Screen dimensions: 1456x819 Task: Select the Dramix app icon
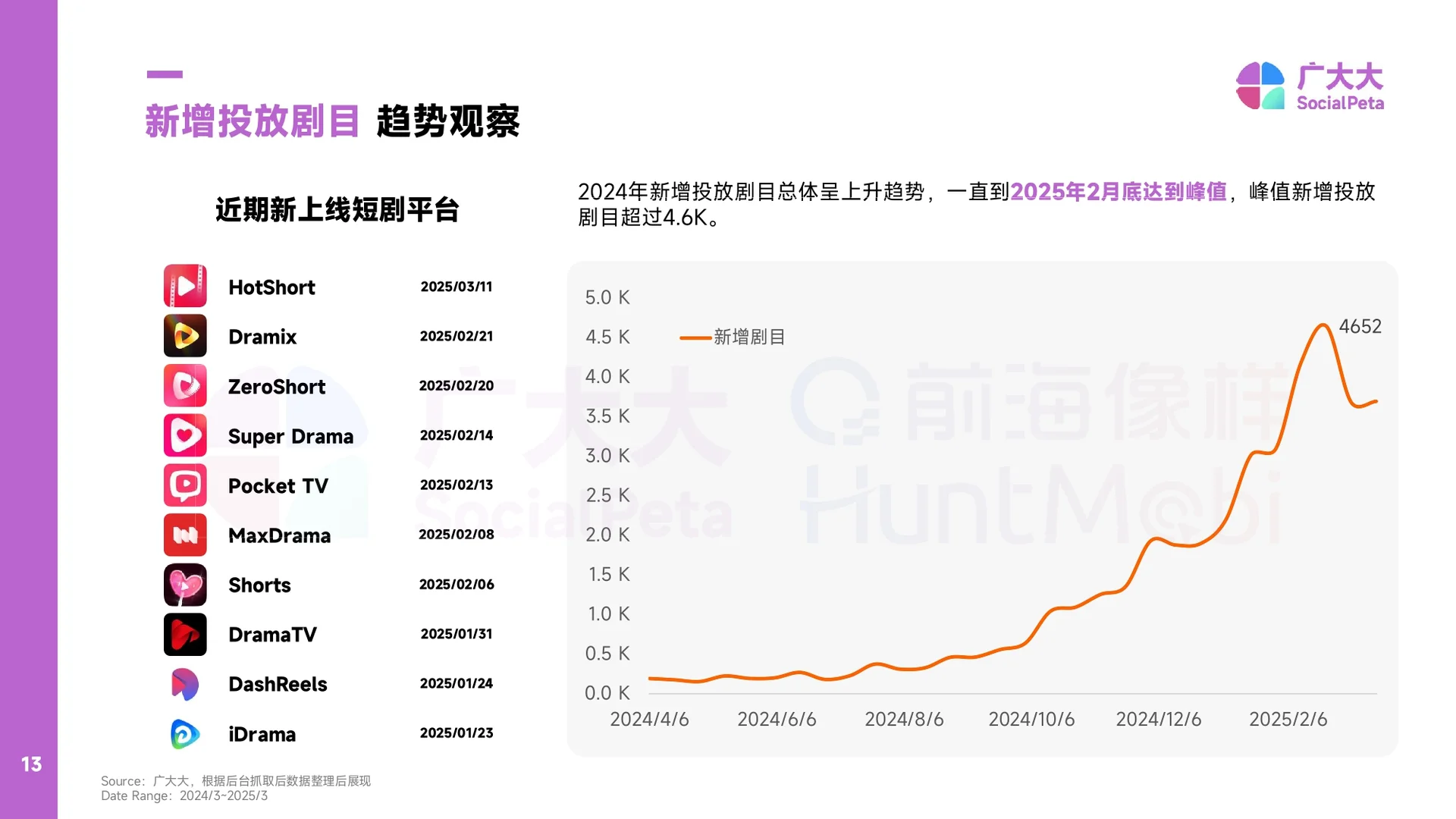(x=184, y=336)
